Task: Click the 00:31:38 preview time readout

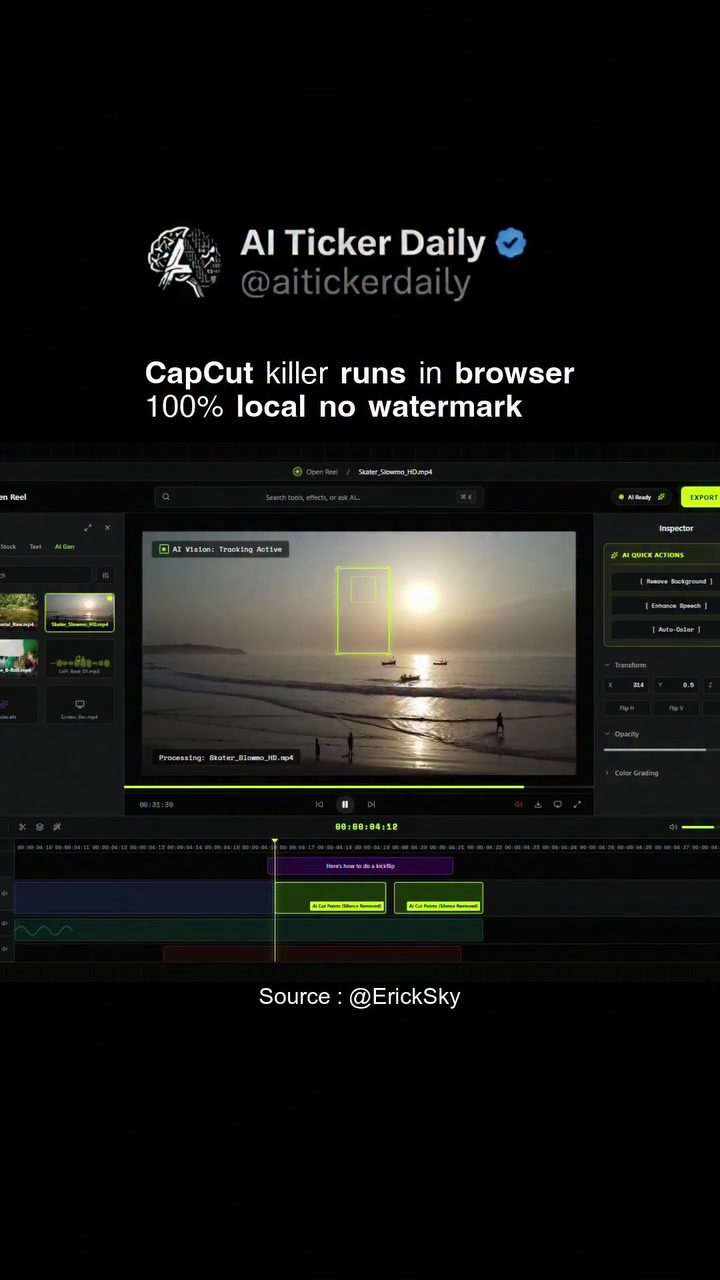Action: [156, 804]
